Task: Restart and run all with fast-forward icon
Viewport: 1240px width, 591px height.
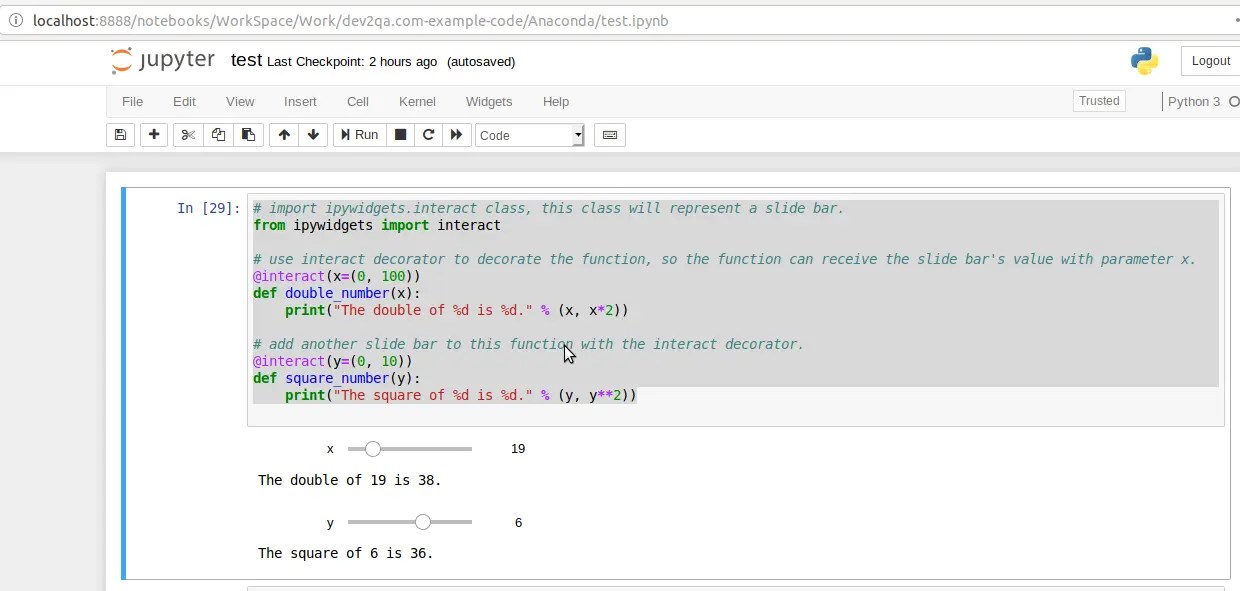Action: pyautogui.click(x=456, y=134)
